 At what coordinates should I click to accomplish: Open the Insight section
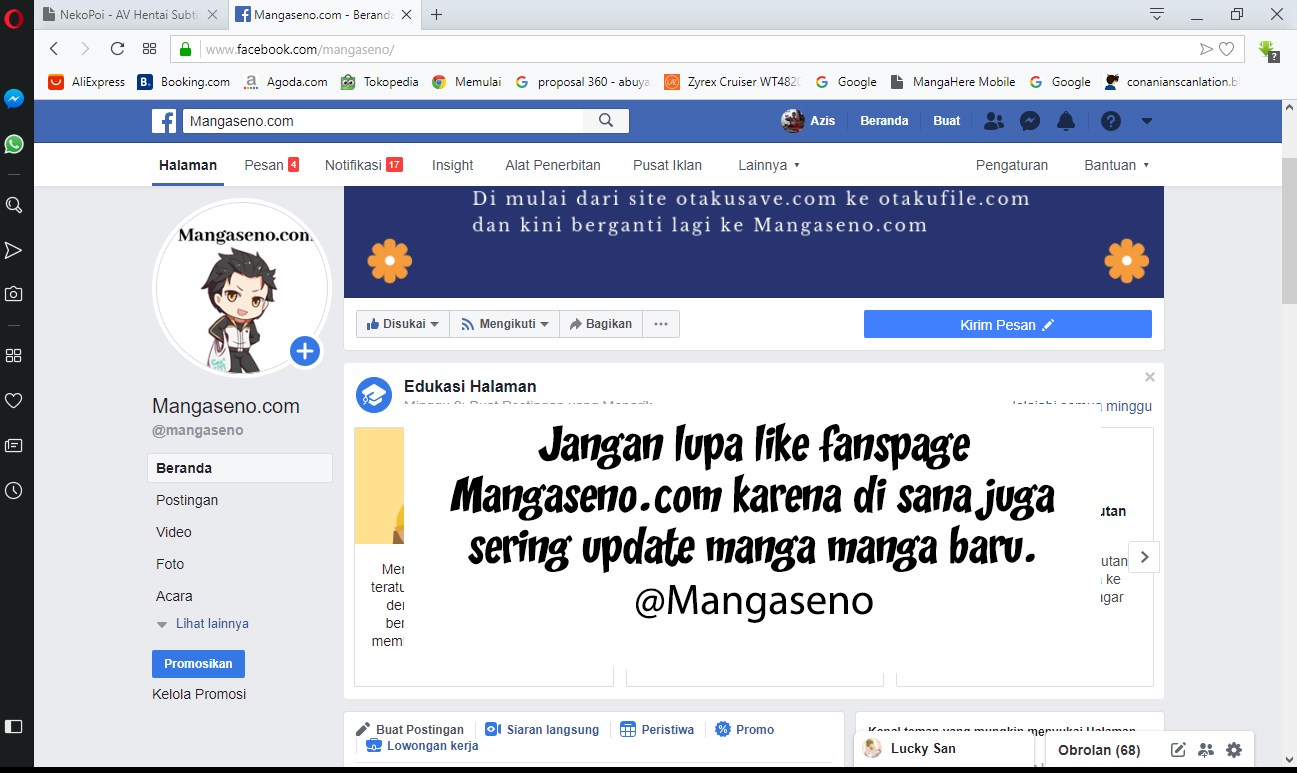[x=452, y=165]
